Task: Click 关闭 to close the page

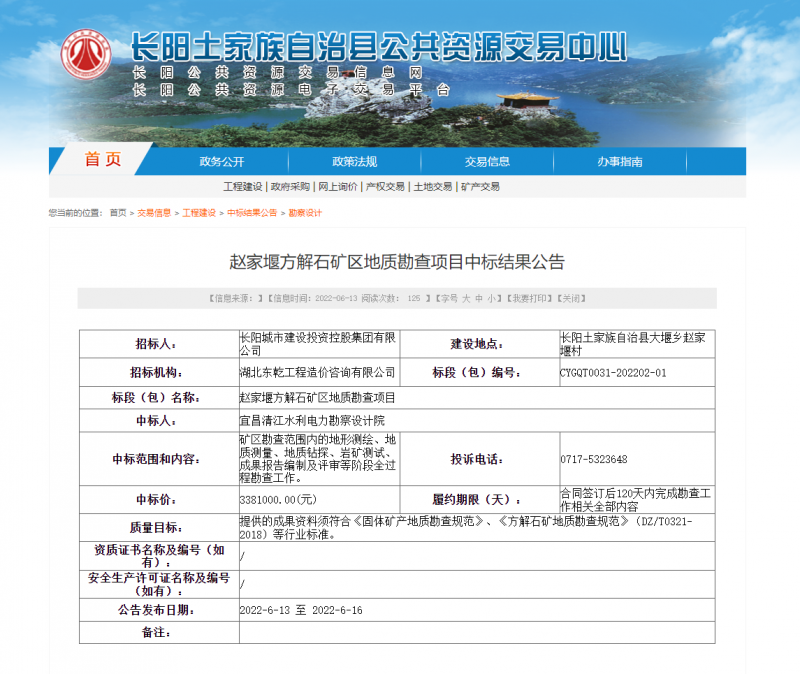Action: point(571,298)
